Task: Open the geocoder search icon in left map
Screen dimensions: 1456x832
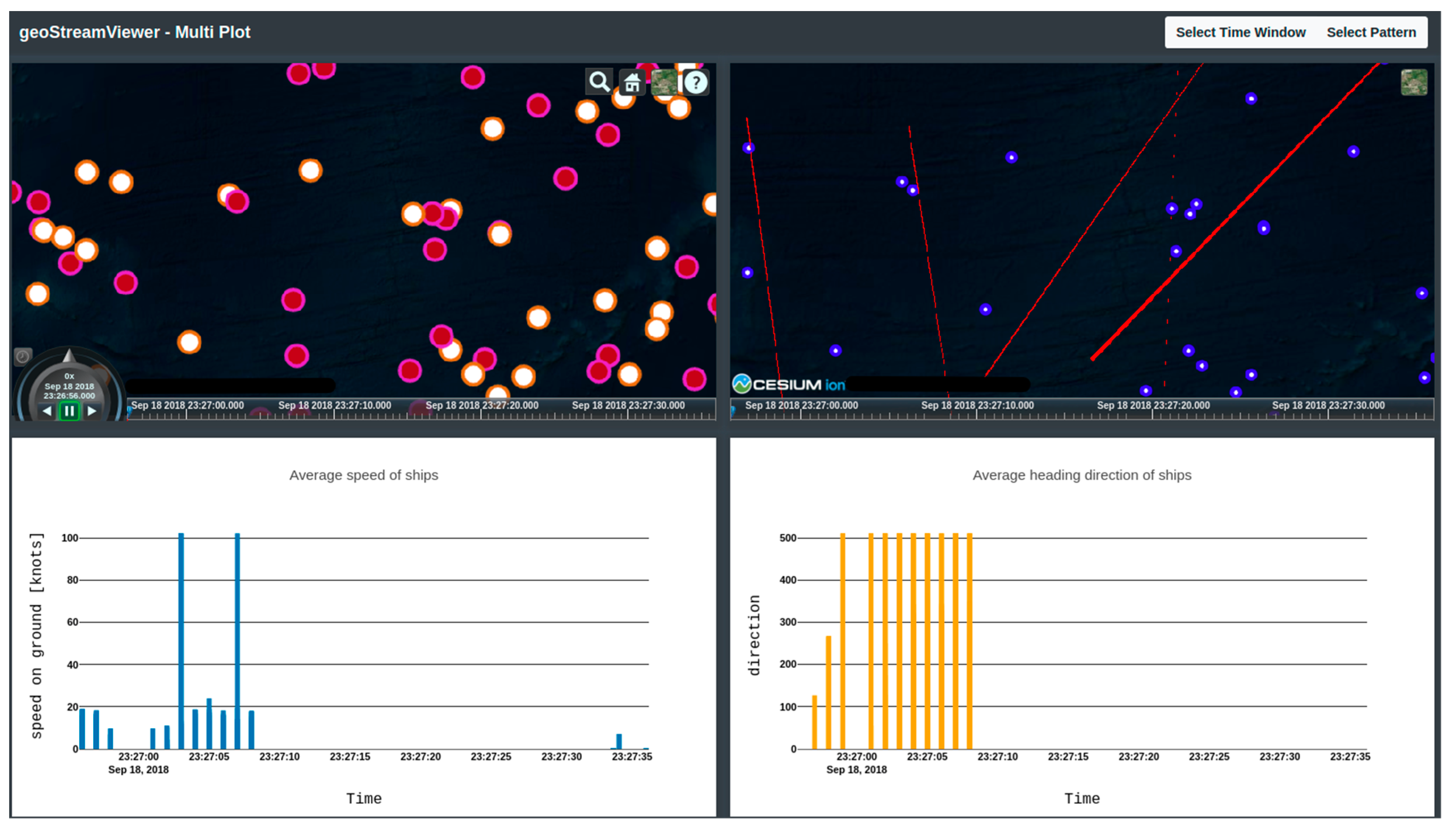Action: pos(599,82)
